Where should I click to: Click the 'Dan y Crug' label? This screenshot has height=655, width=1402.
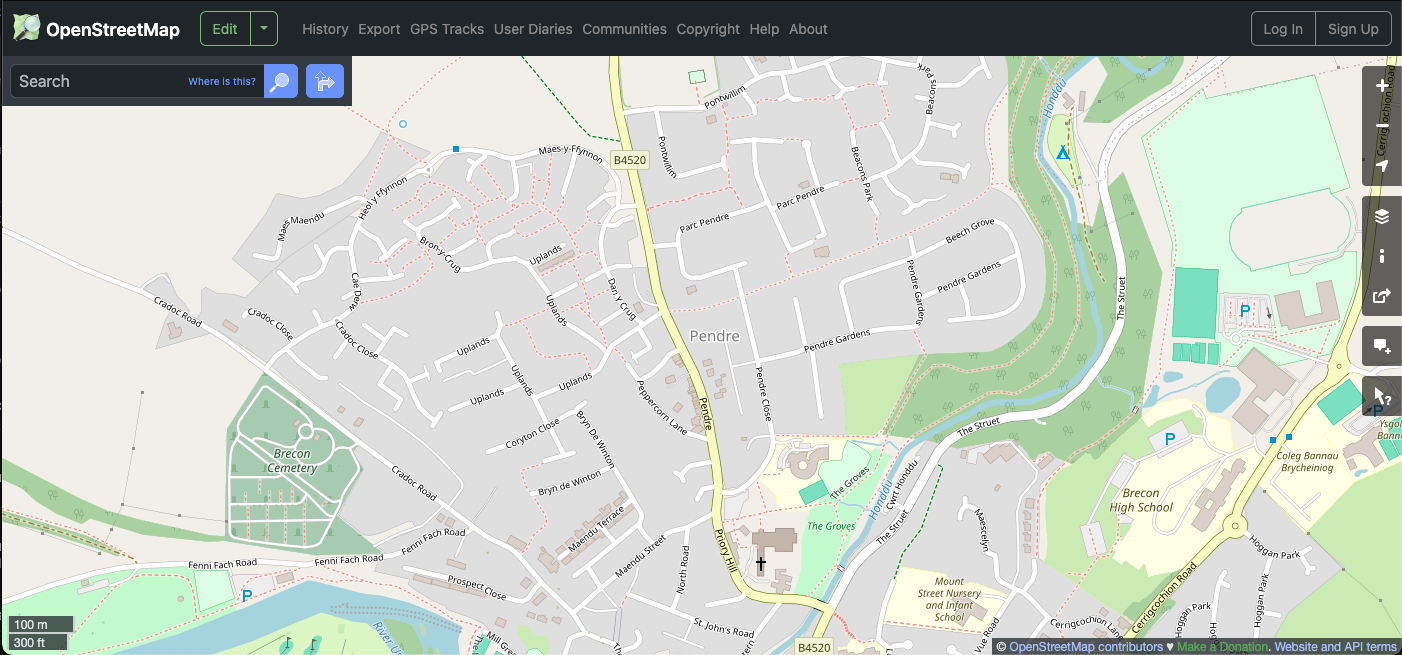coord(621,299)
